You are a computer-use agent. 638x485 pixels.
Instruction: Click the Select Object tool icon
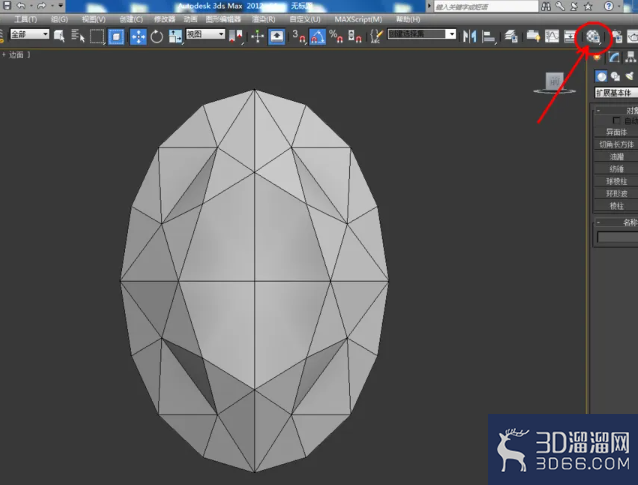59,36
